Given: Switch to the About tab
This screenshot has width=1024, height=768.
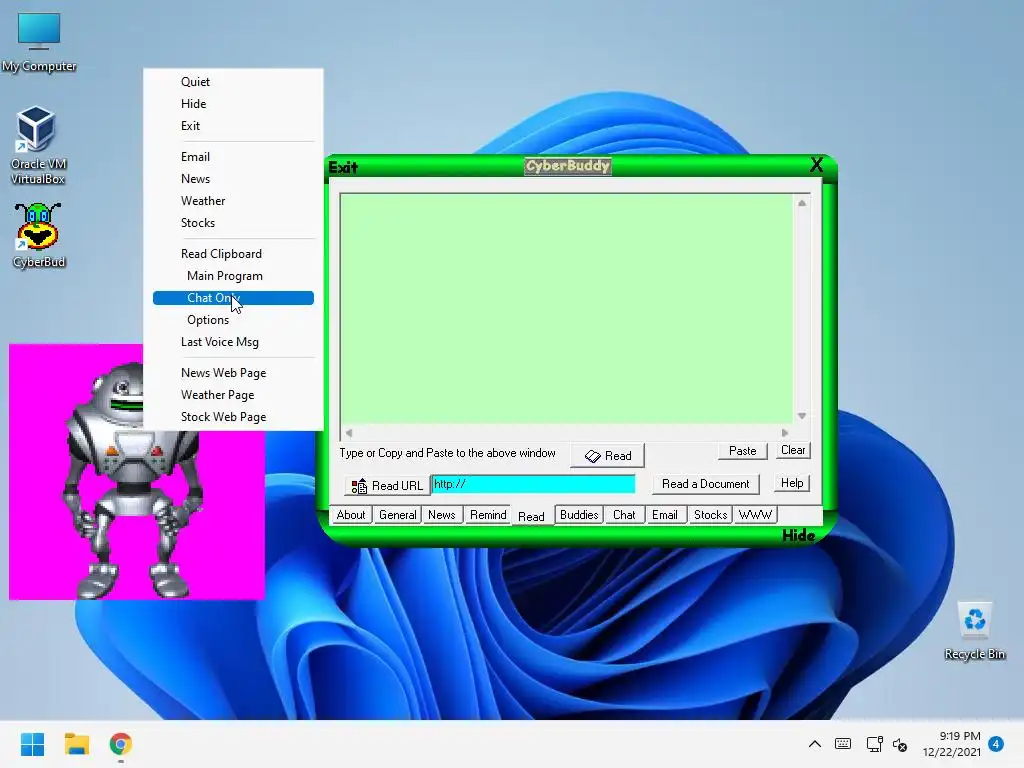Looking at the screenshot, I should (351, 515).
